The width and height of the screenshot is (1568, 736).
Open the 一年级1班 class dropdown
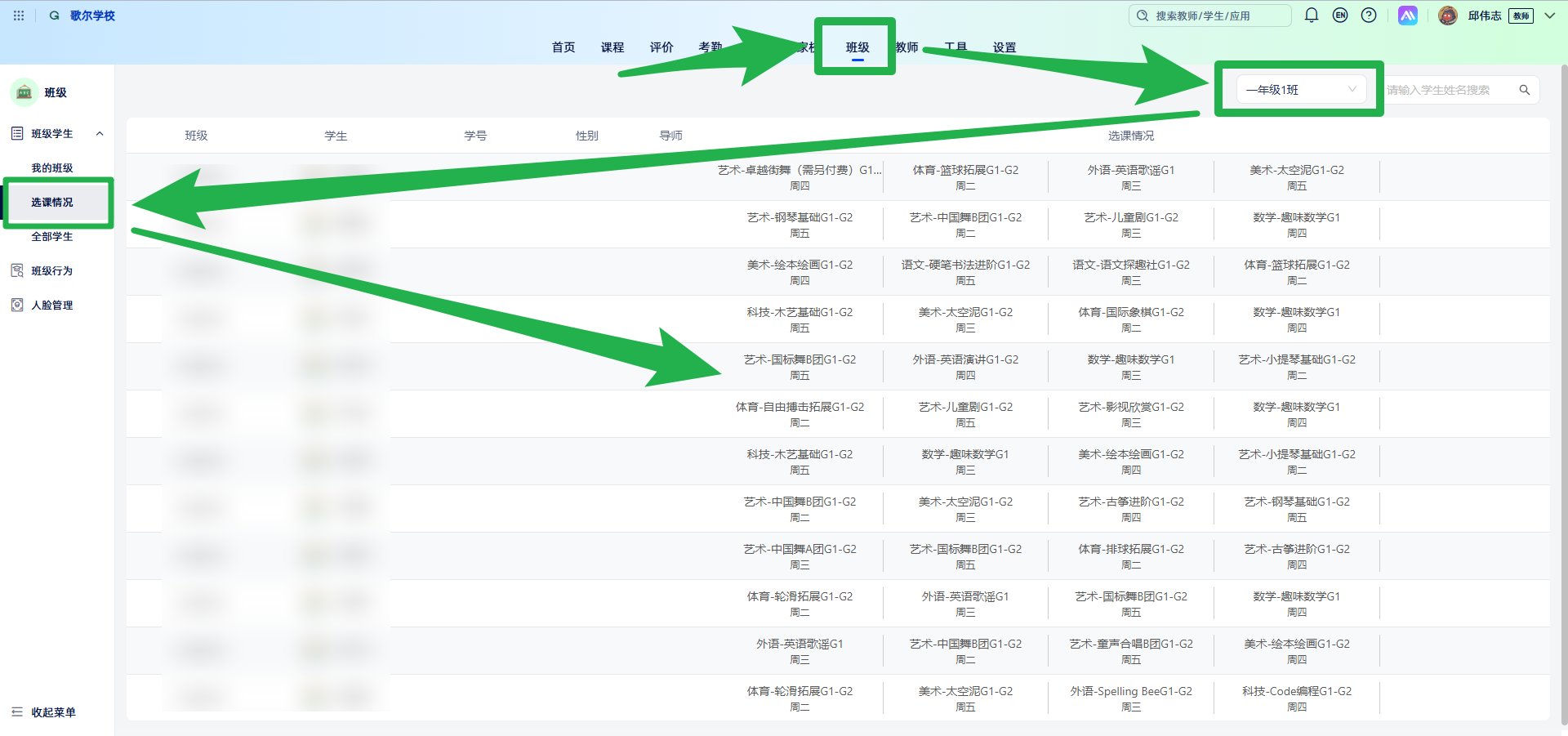[1300, 90]
